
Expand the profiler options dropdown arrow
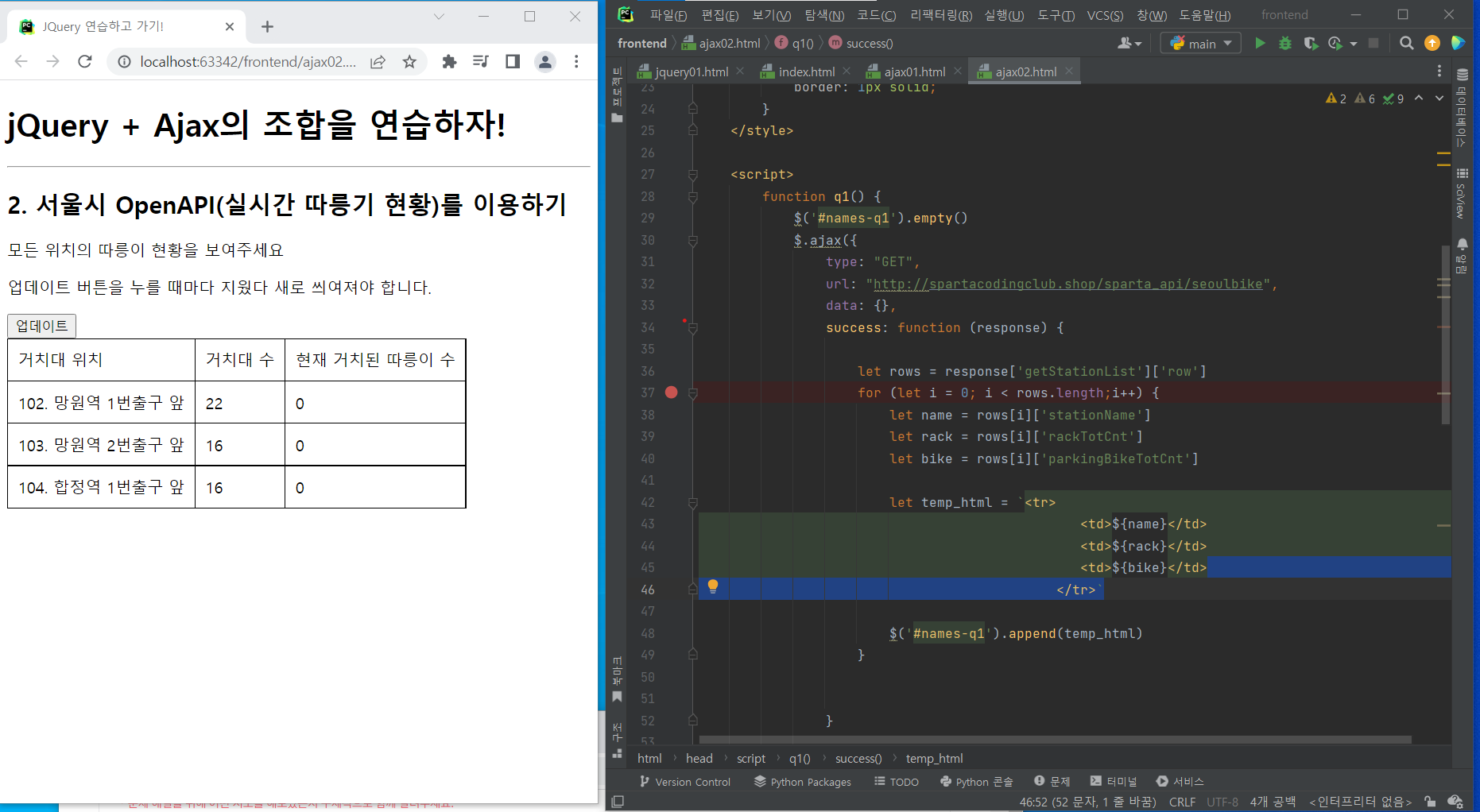pyautogui.click(x=1354, y=44)
